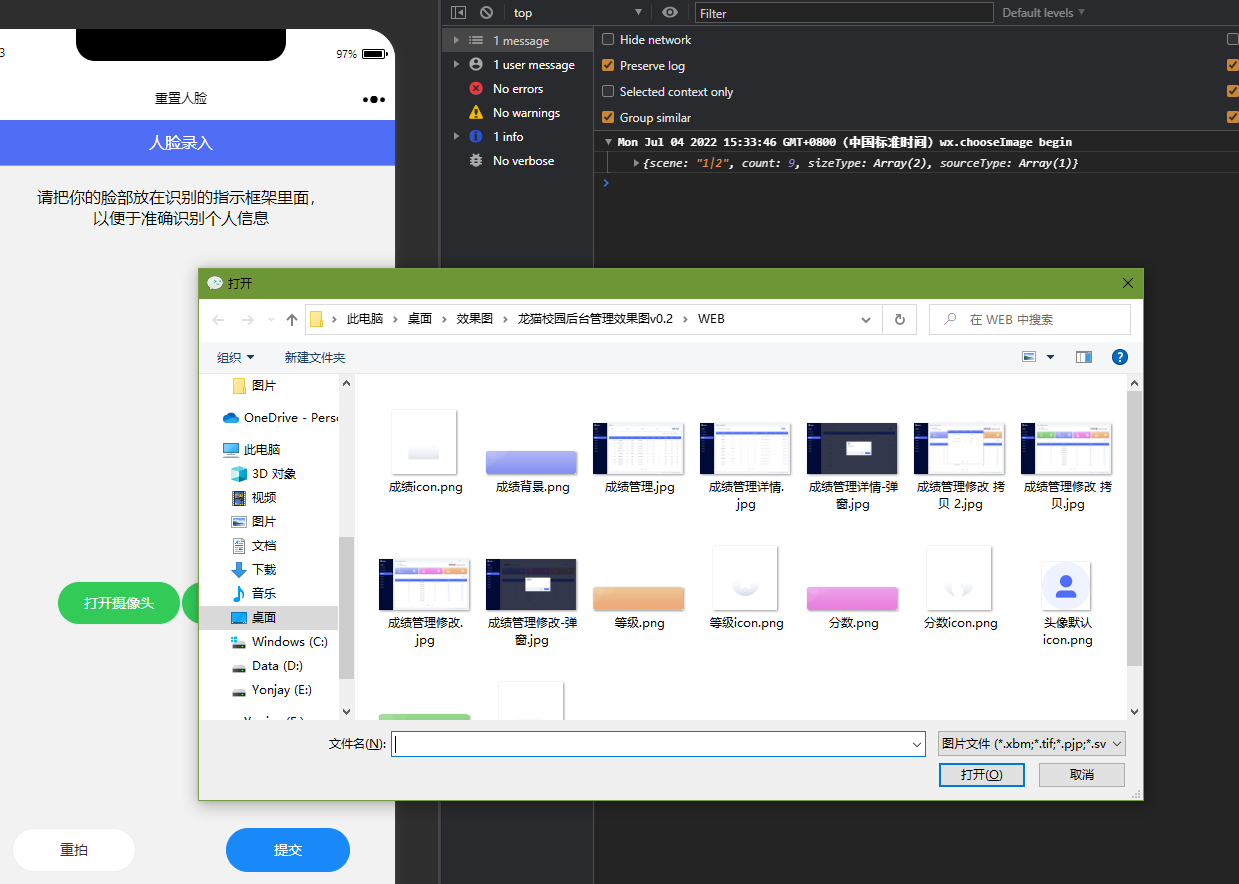This screenshot has height=884, width=1239.
Task: Click the help question-mark icon in dialog toolbar
Action: pyautogui.click(x=1119, y=357)
